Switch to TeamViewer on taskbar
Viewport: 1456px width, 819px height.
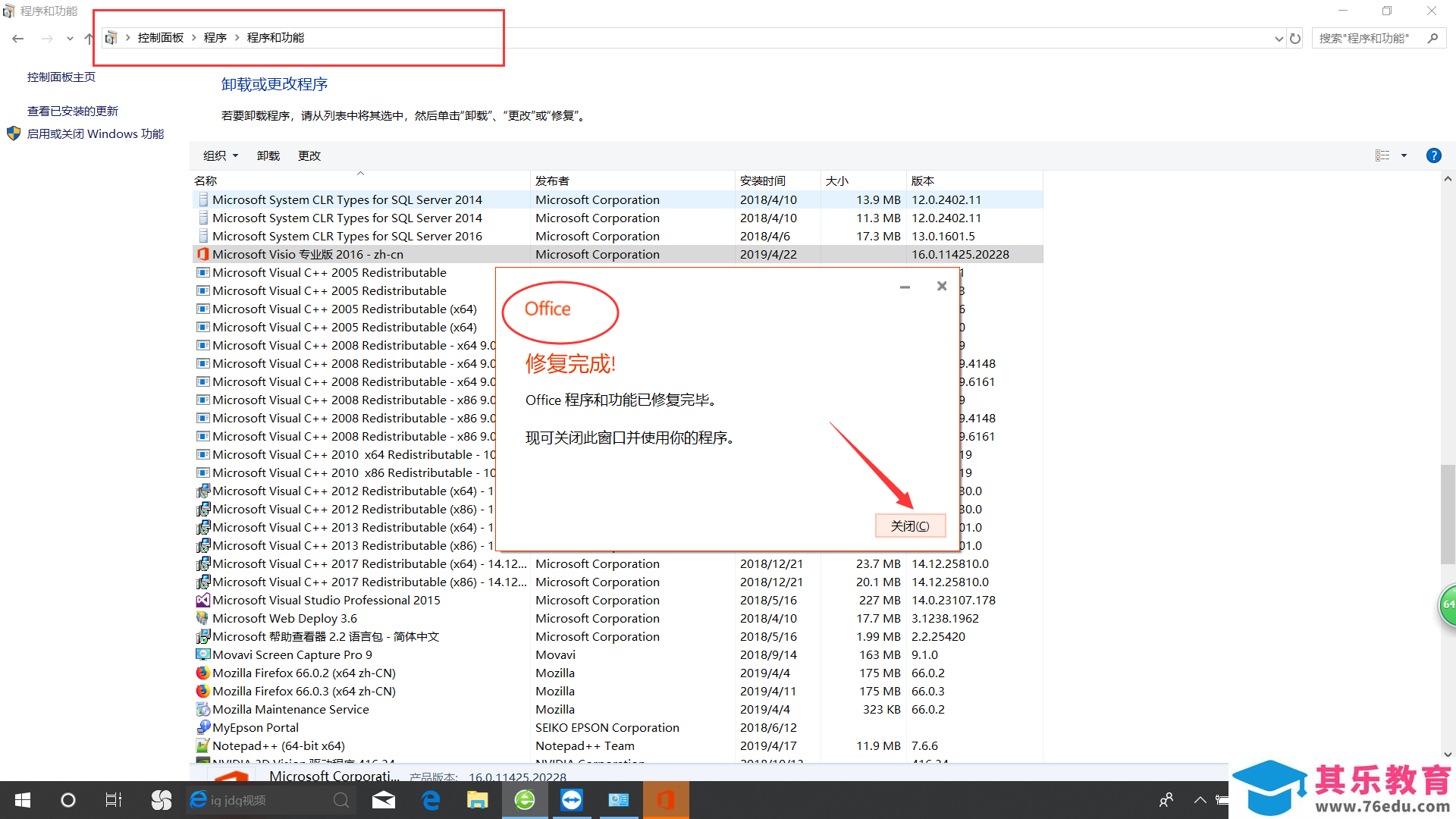(x=572, y=800)
